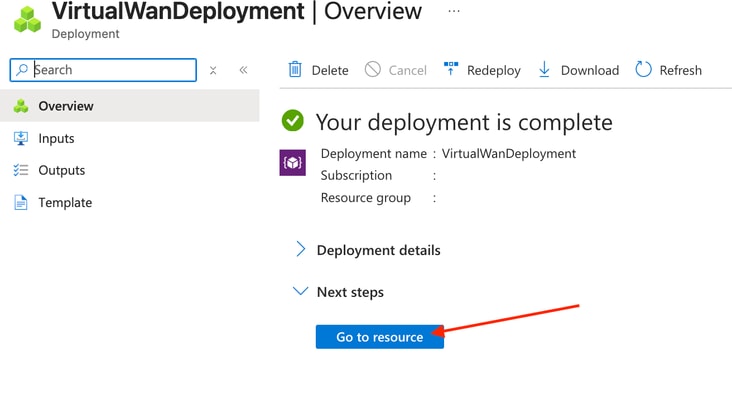
Task: Click the Cancel toolbar label
Action: tap(408, 70)
